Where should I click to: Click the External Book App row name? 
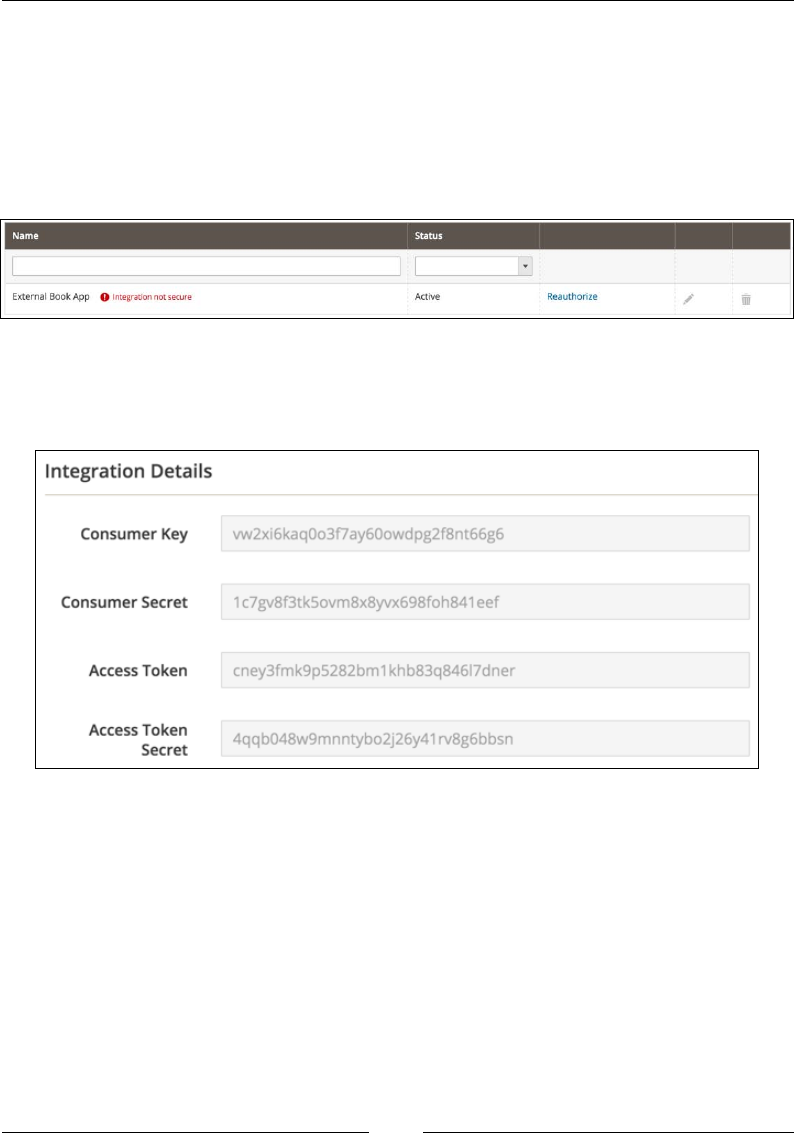pyautogui.click(x=51, y=296)
